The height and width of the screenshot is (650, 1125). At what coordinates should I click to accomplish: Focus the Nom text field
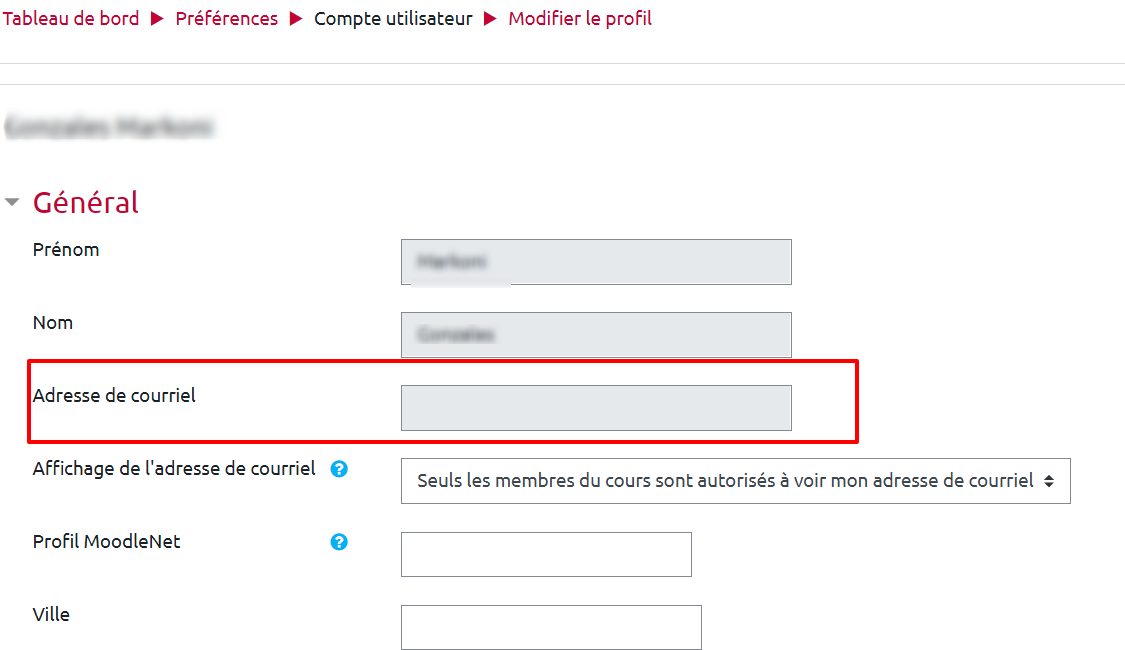tap(596, 335)
